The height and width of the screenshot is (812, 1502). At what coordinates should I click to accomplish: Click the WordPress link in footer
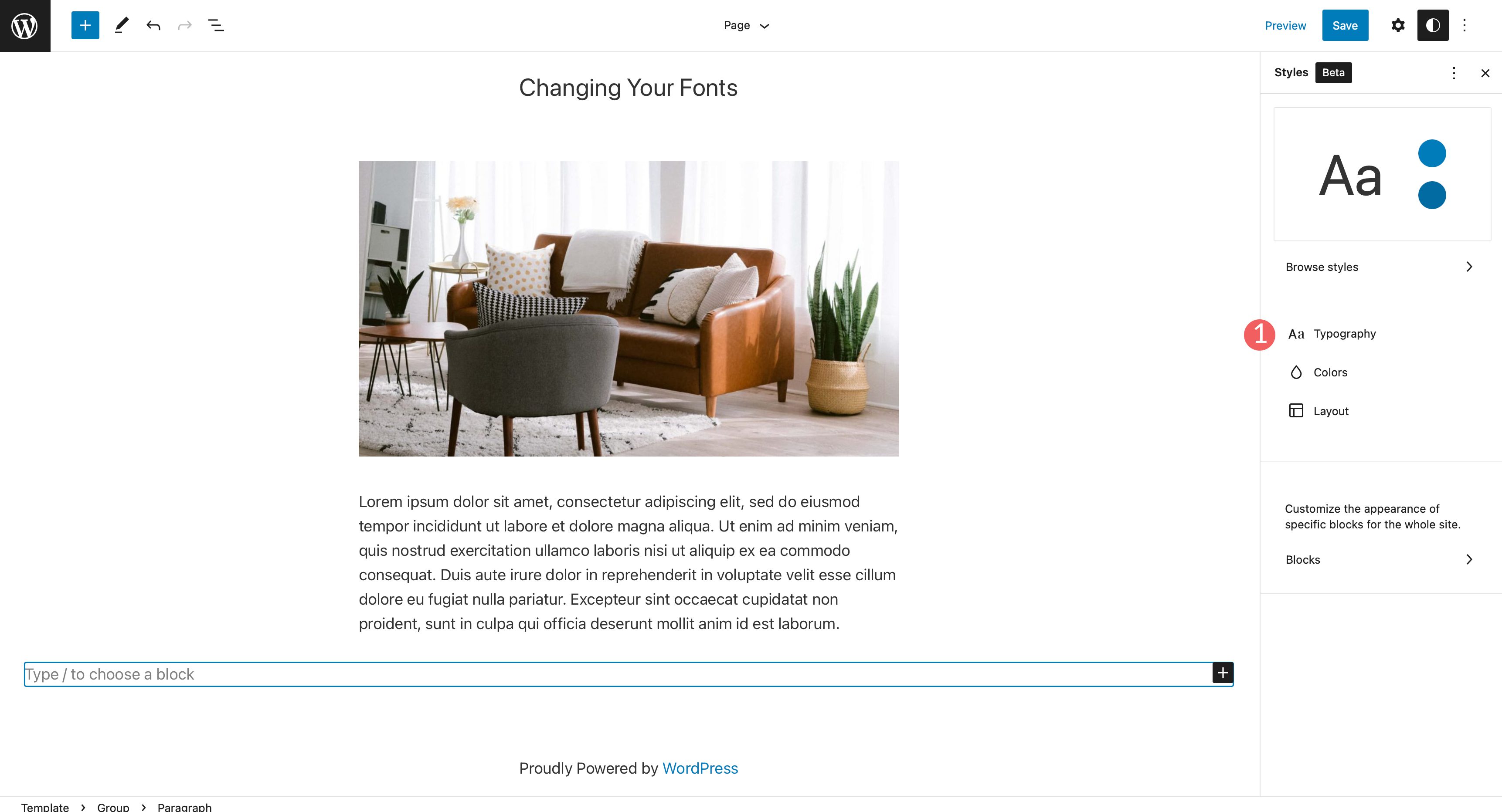coord(701,768)
